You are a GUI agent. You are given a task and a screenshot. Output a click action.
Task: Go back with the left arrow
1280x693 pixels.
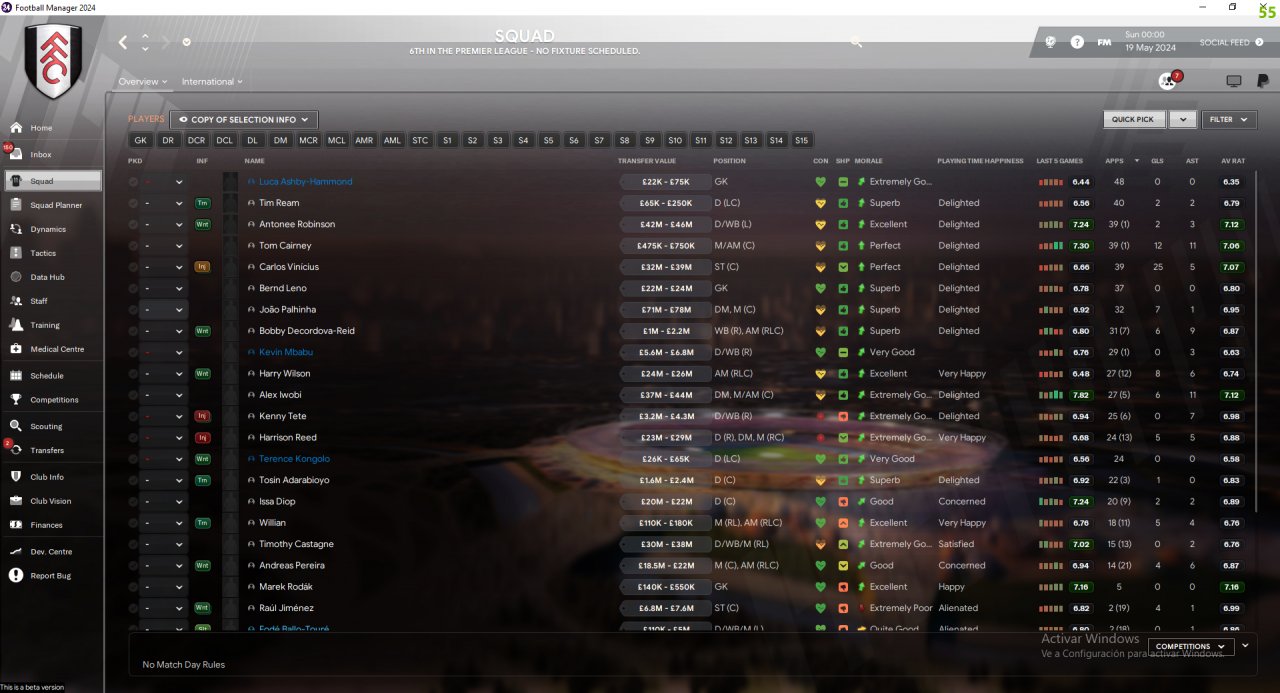pyautogui.click(x=123, y=42)
